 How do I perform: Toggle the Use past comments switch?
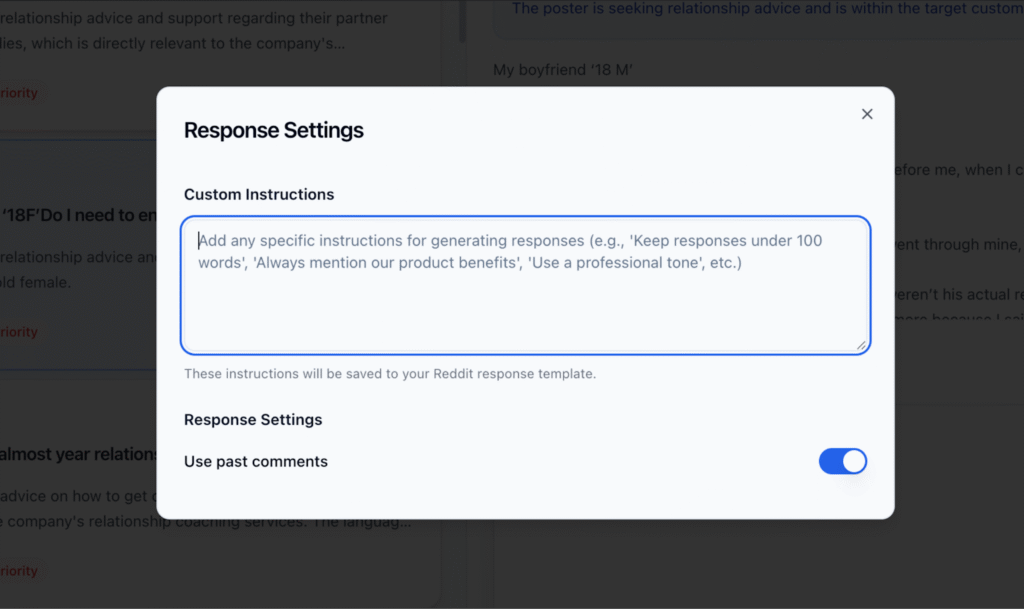click(x=842, y=461)
